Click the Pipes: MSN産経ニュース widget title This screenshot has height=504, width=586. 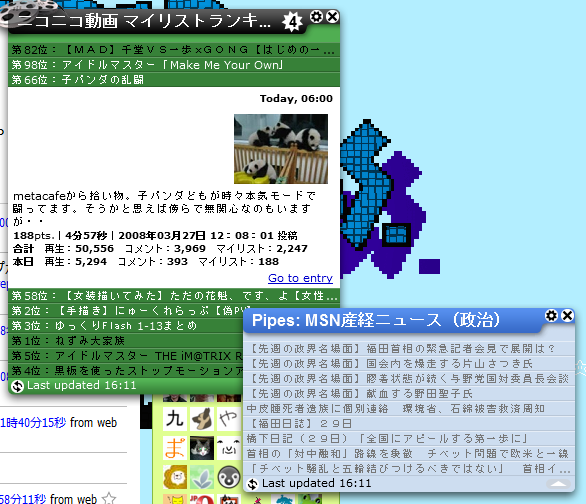376,320
